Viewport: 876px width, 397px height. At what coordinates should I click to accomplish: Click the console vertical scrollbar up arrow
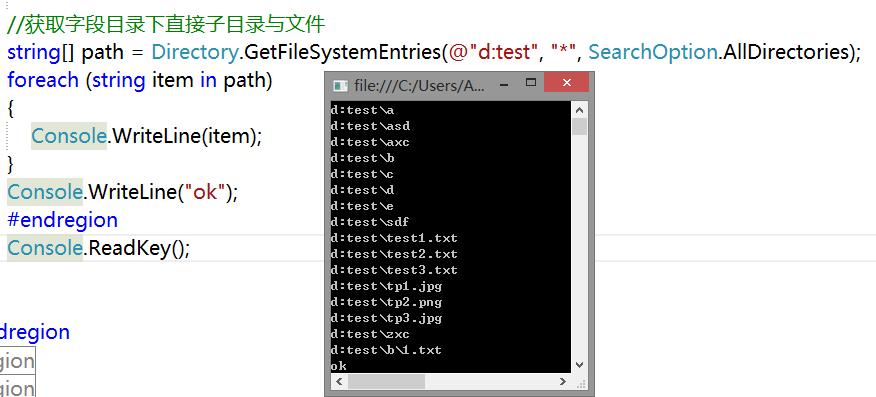point(579,110)
